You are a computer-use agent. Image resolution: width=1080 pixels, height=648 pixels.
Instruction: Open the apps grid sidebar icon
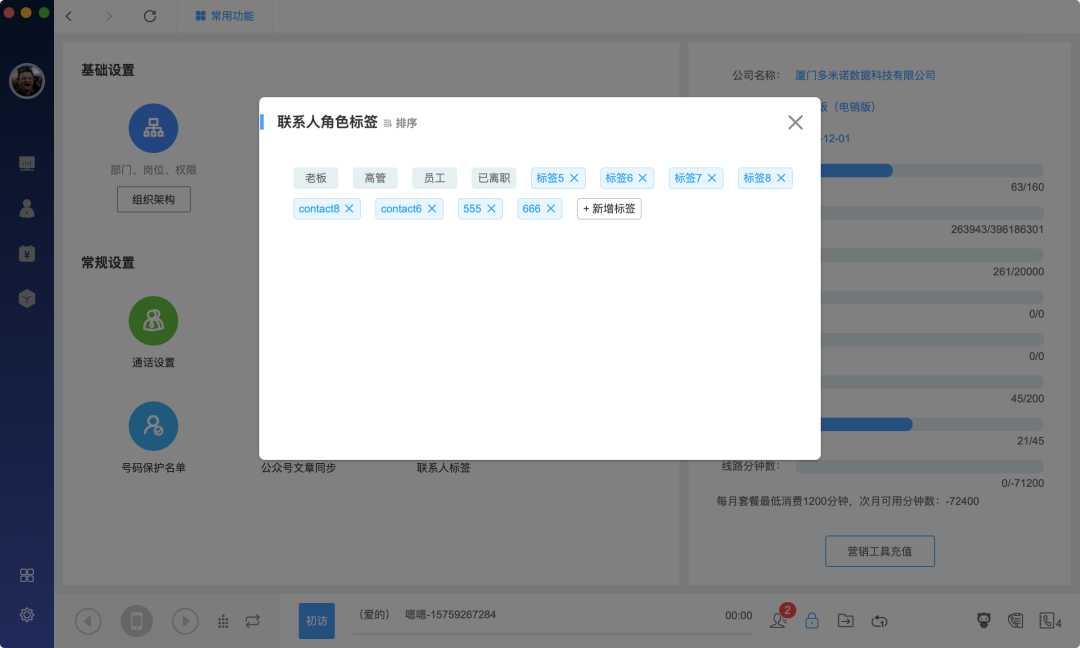(x=27, y=575)
